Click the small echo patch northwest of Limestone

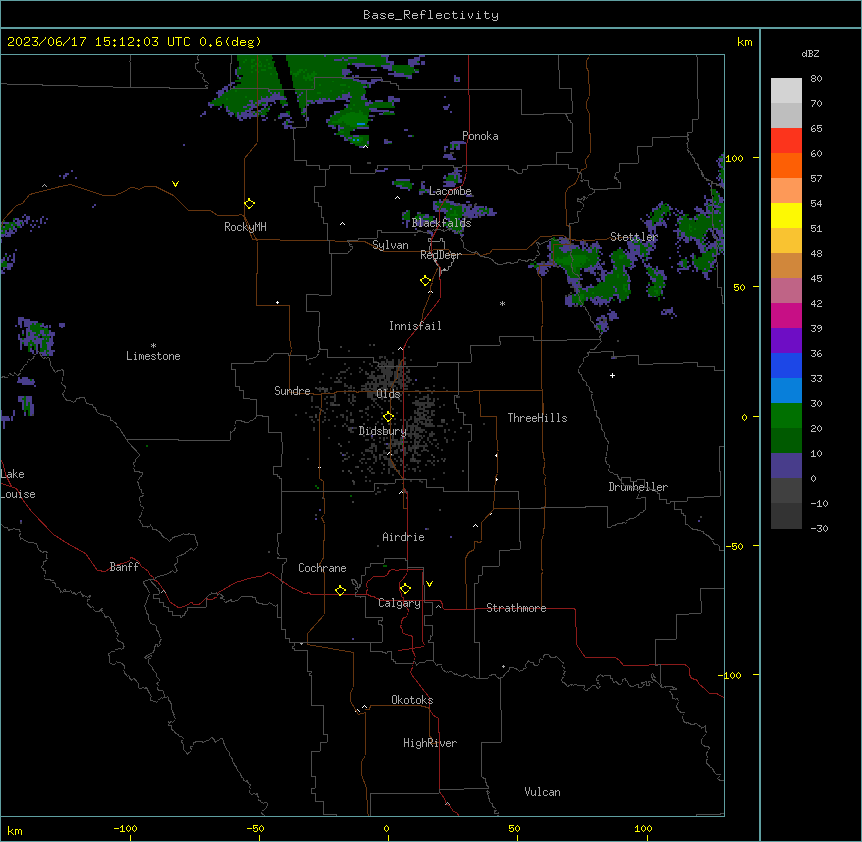(x=36, y=336)
